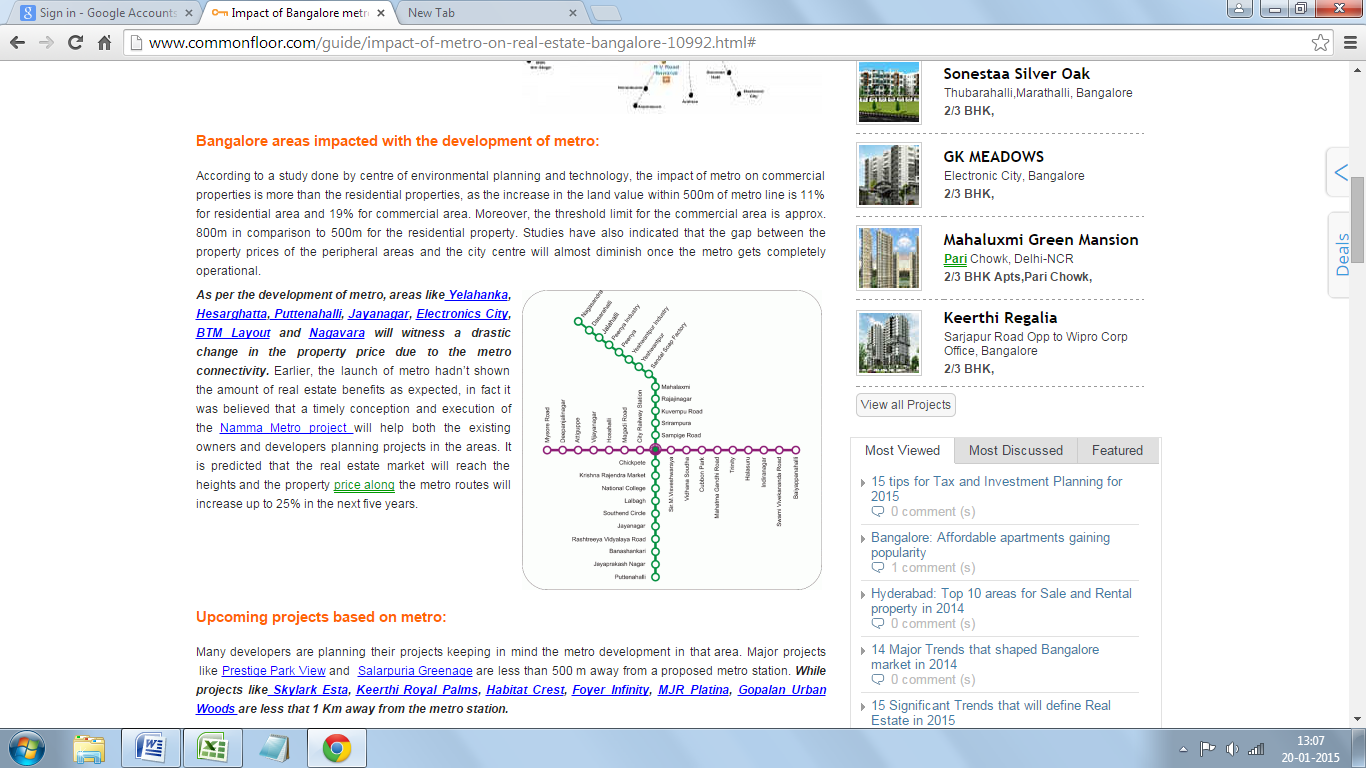Open the Deals side tab
The width and height of the screenshot is (1366, 768).
coord(1341,255)
